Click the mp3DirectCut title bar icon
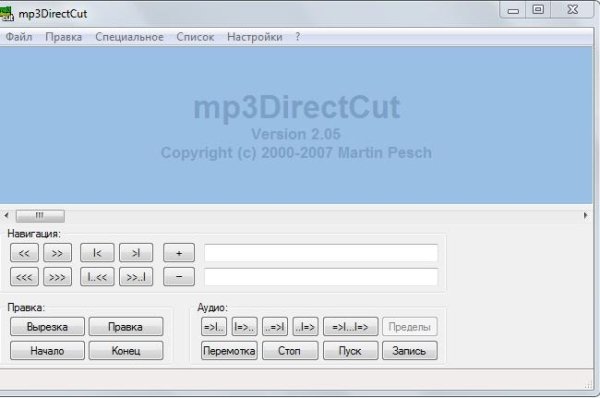 coord(7,14)
